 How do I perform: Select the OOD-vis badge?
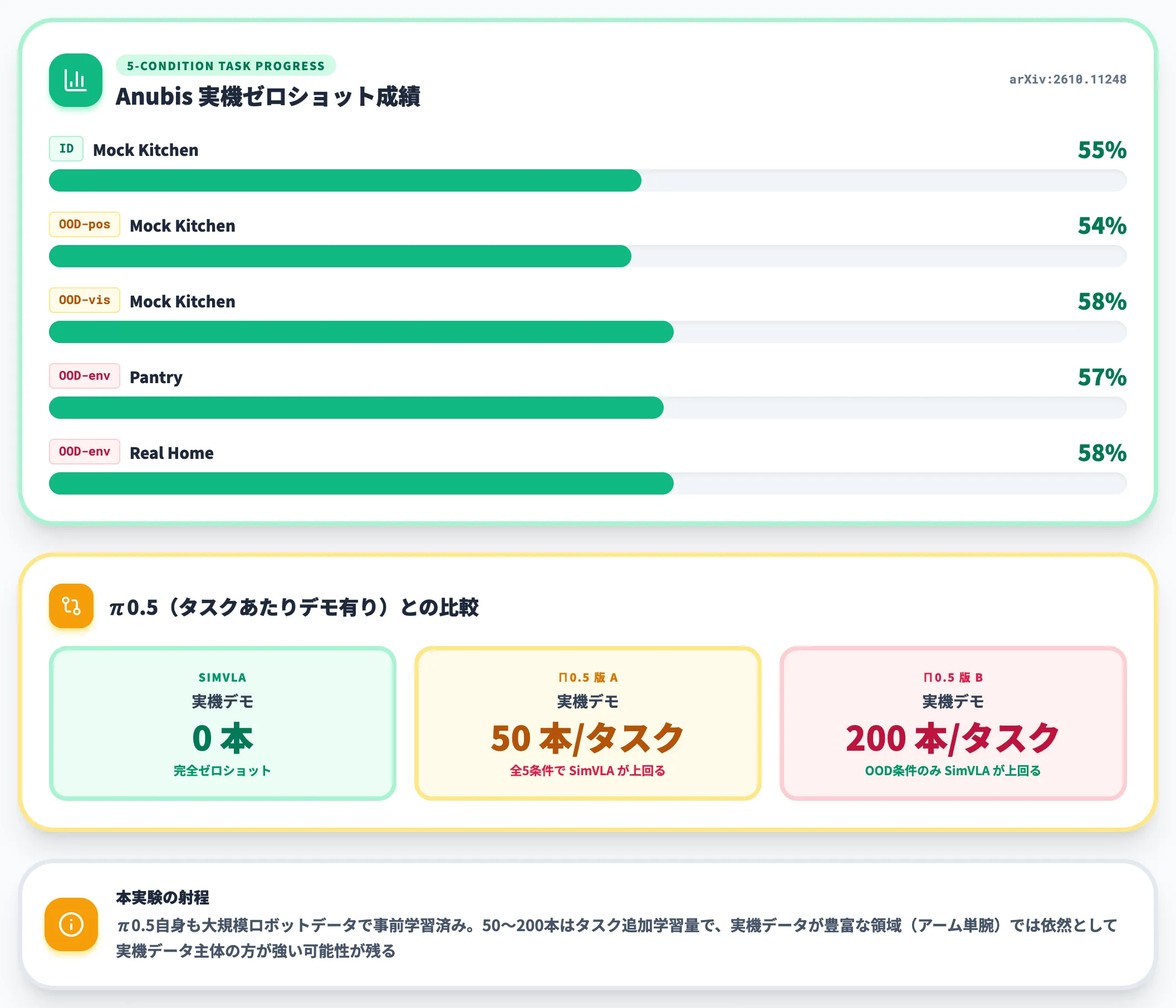point(85,300)
